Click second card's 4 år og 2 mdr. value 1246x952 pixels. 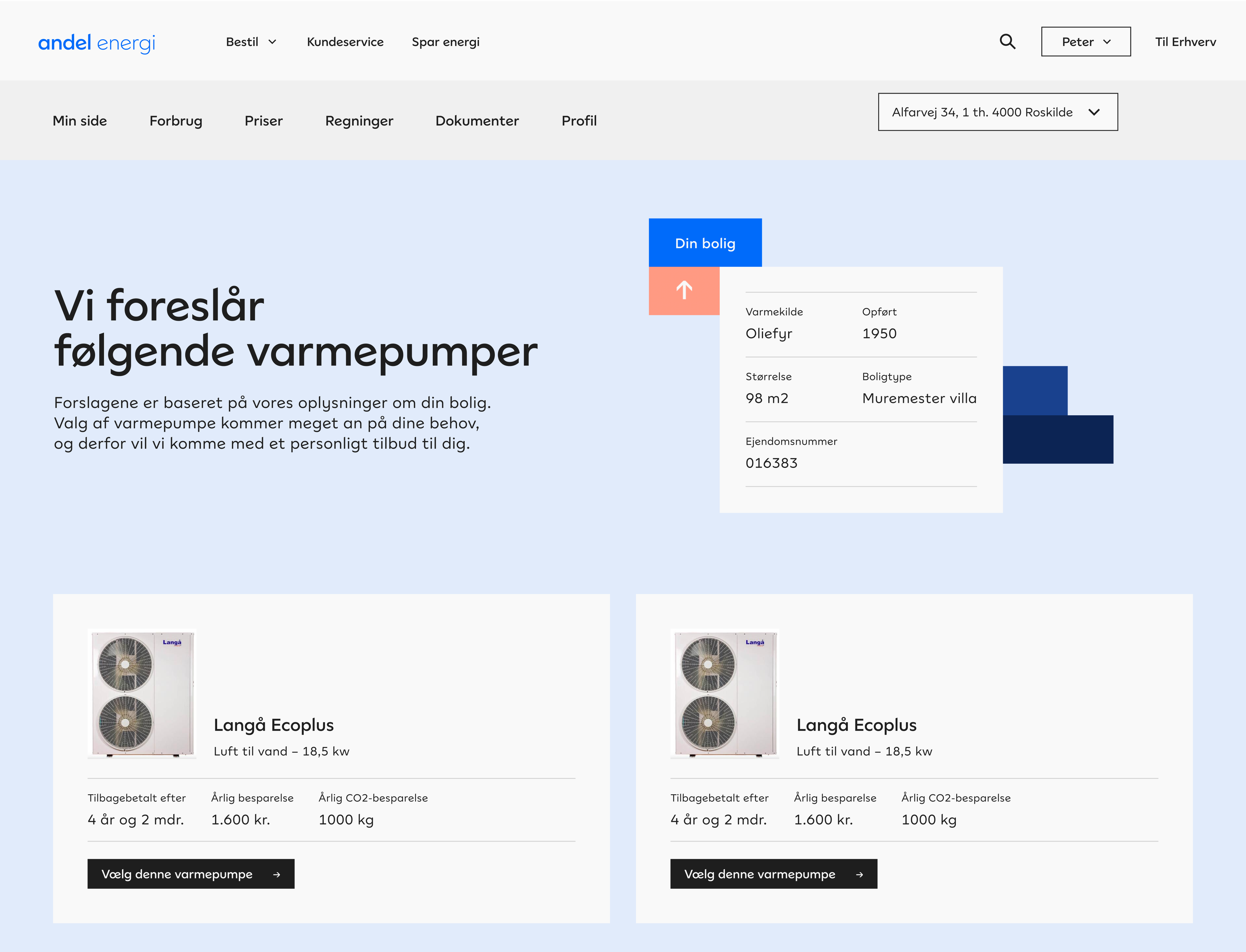tap(718, 820)
